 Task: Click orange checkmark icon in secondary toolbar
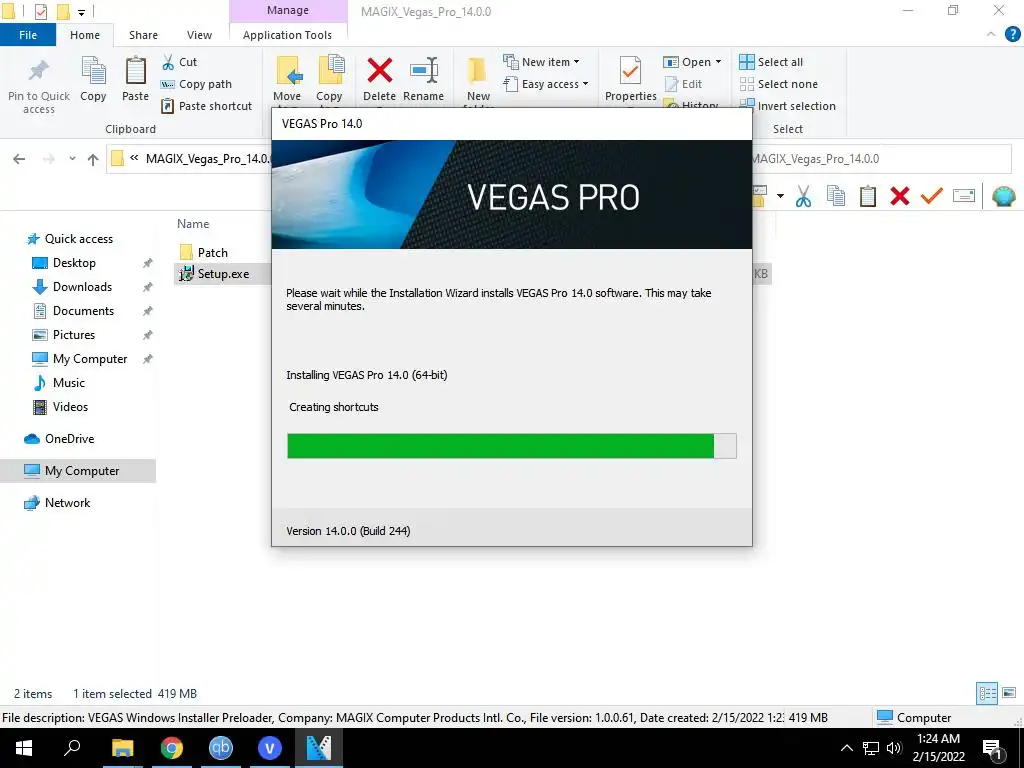tap(932, 195)
